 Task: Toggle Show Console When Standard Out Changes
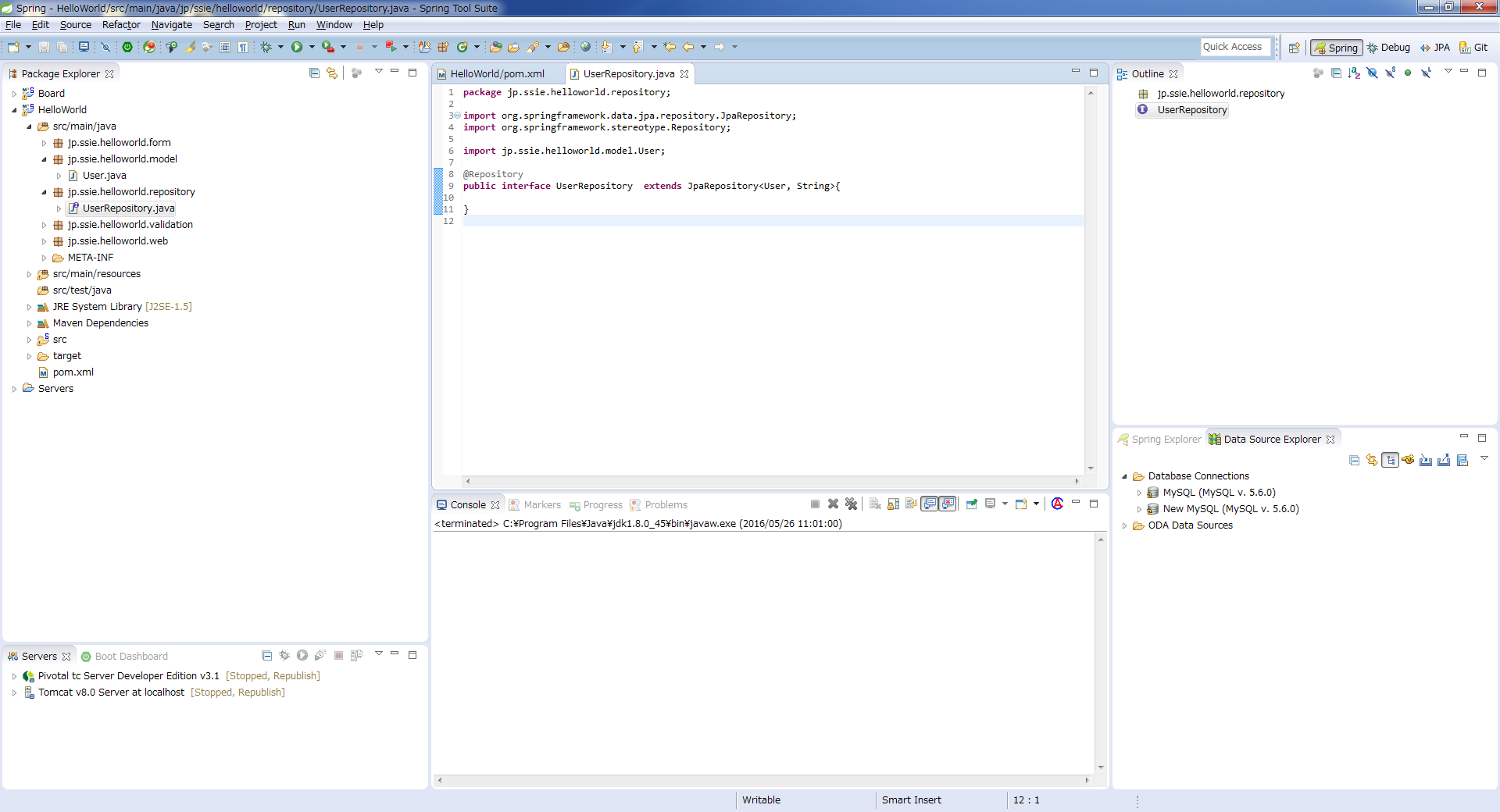point(929,504)
